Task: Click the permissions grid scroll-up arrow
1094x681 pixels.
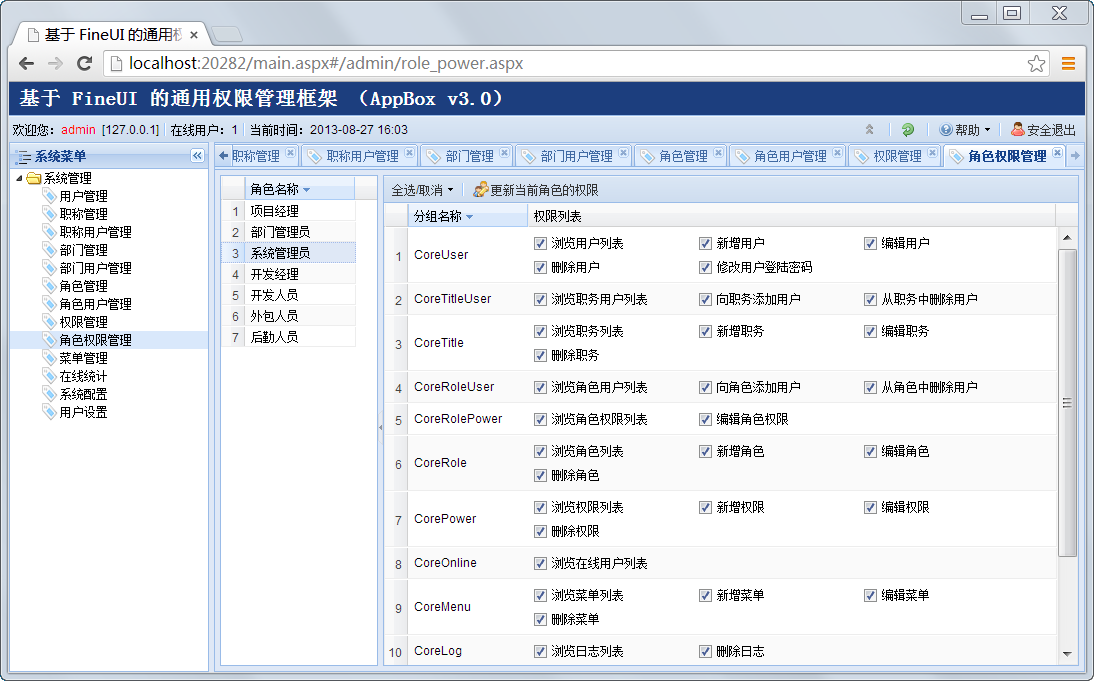Action: [1067, 238]
